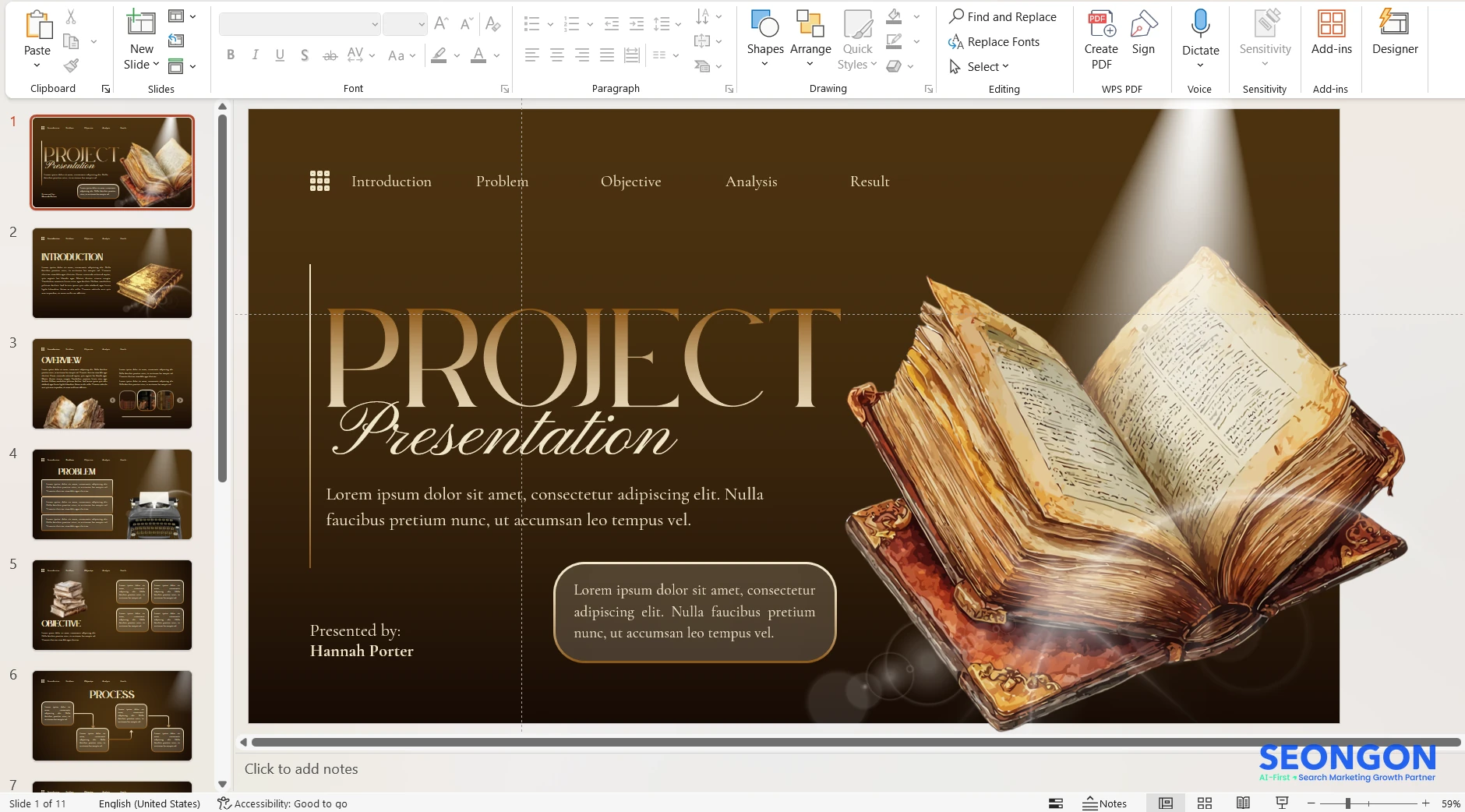Open font name combo box

[x=299, y=24]
